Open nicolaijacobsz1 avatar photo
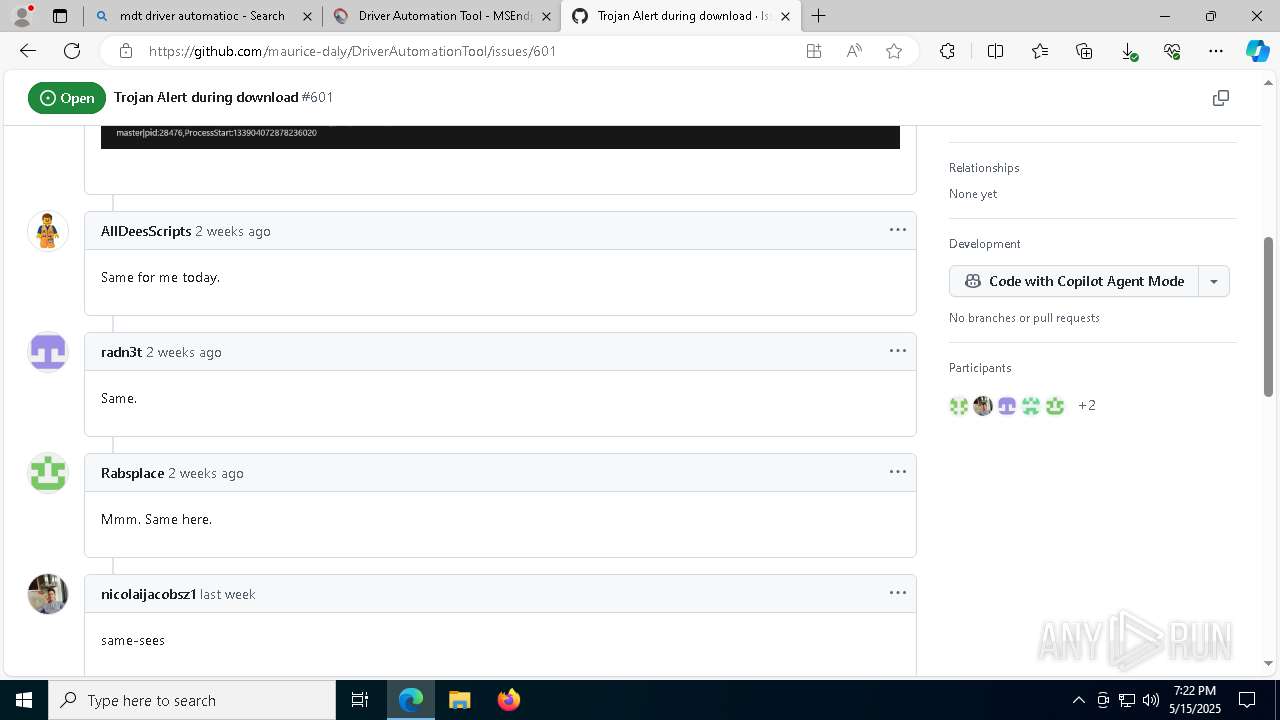 click(x=47, y=594)
